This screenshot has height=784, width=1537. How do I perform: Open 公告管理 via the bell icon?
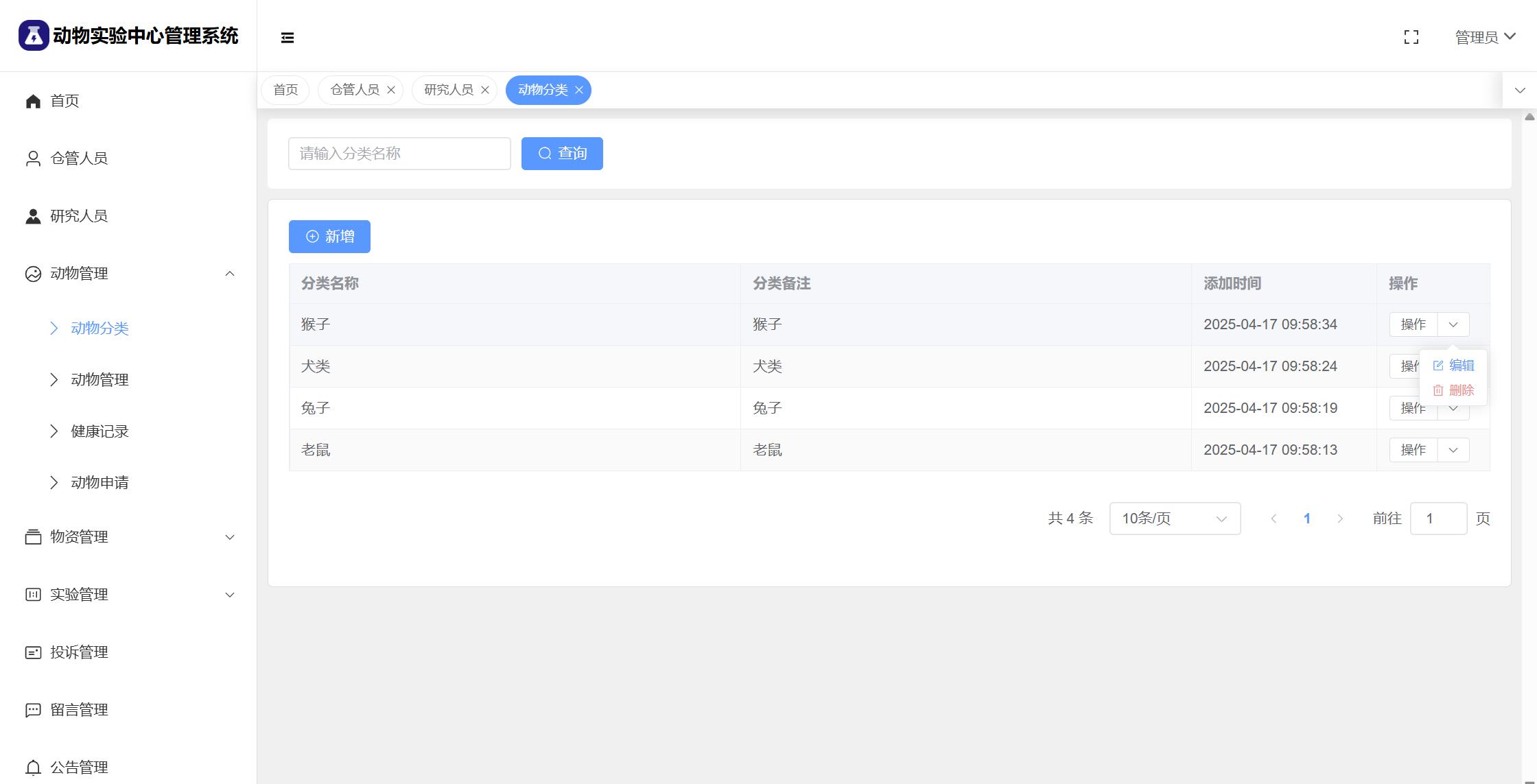[33, 768]
